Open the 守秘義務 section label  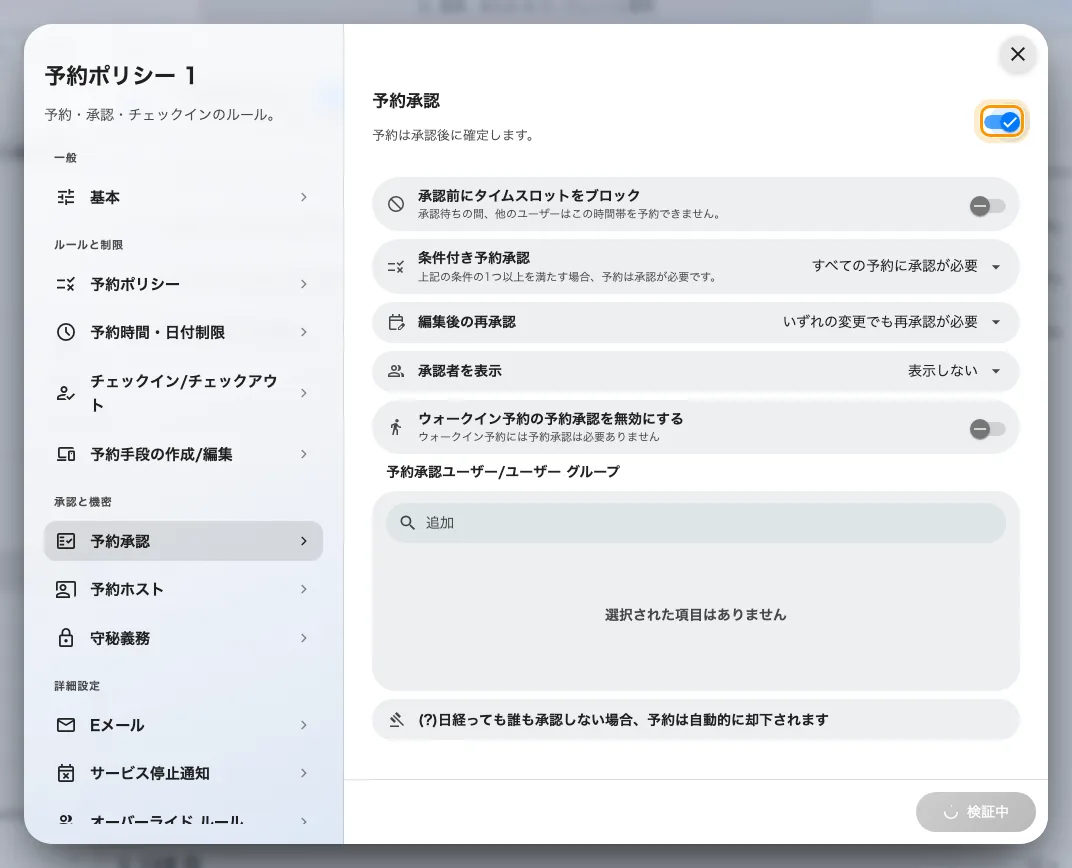point(120,638)
